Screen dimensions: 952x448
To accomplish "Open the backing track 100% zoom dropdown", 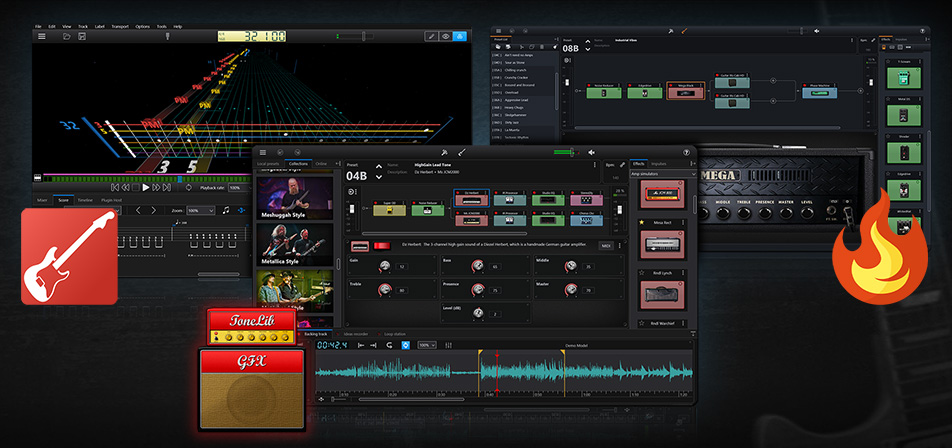I will 426,345.
